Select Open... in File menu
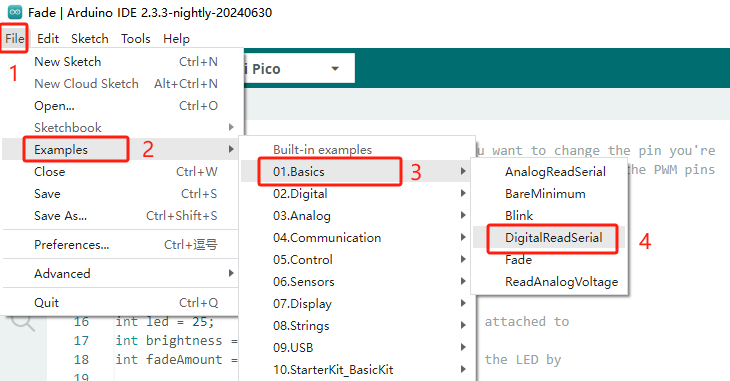 coord(121,106)
